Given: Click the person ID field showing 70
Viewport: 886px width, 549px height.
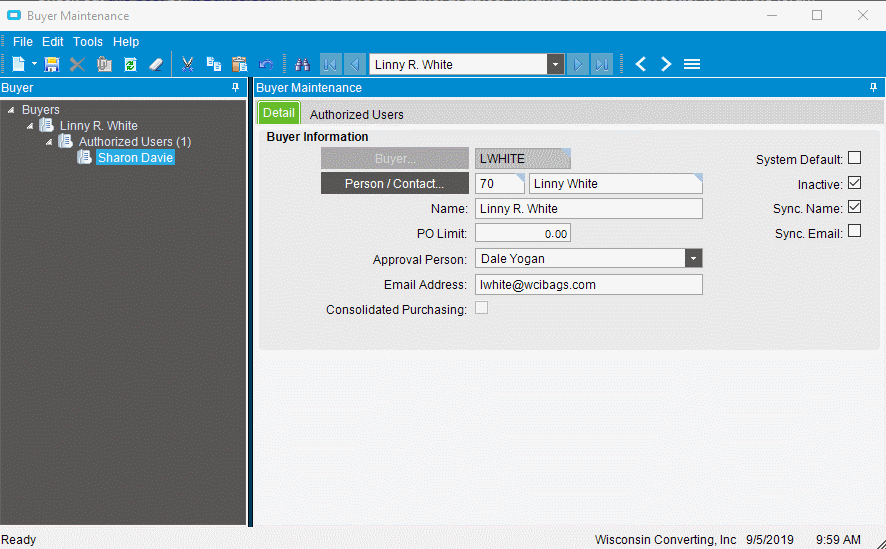Looking at the screenshot, I should point(500,184).
